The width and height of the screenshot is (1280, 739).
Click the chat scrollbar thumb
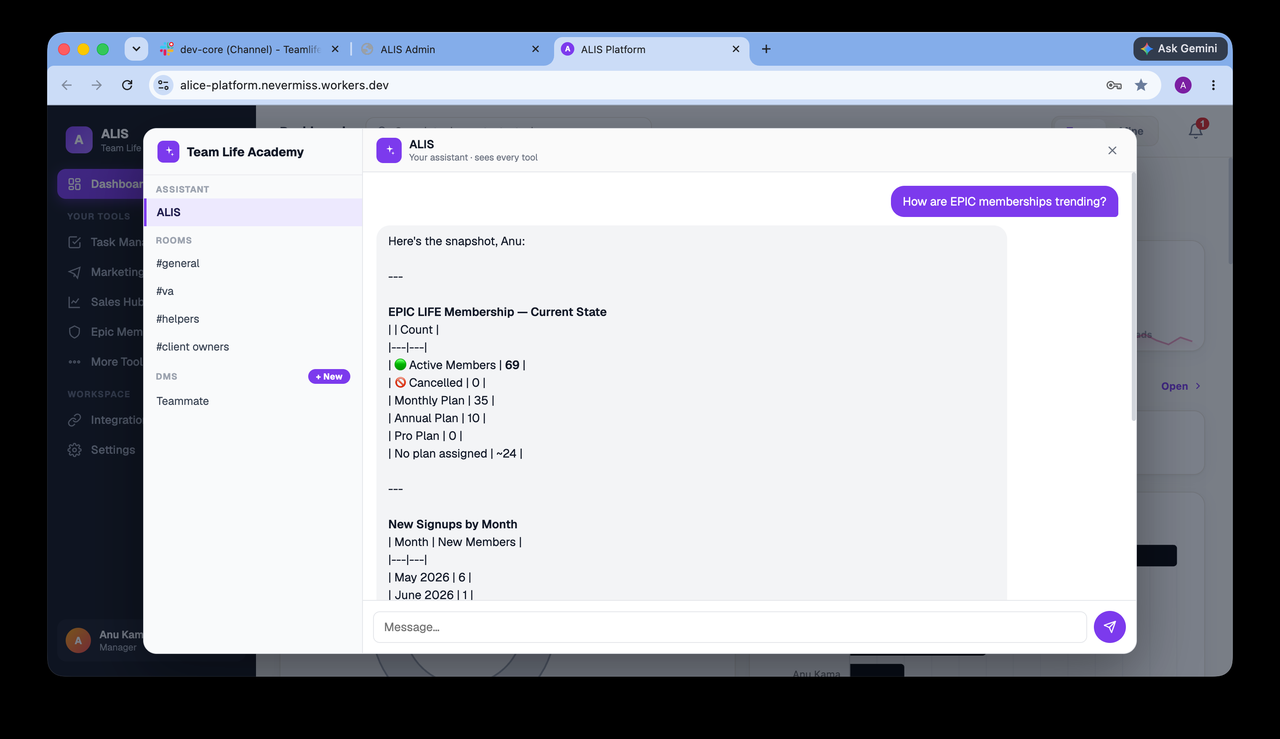[1132, 297]
